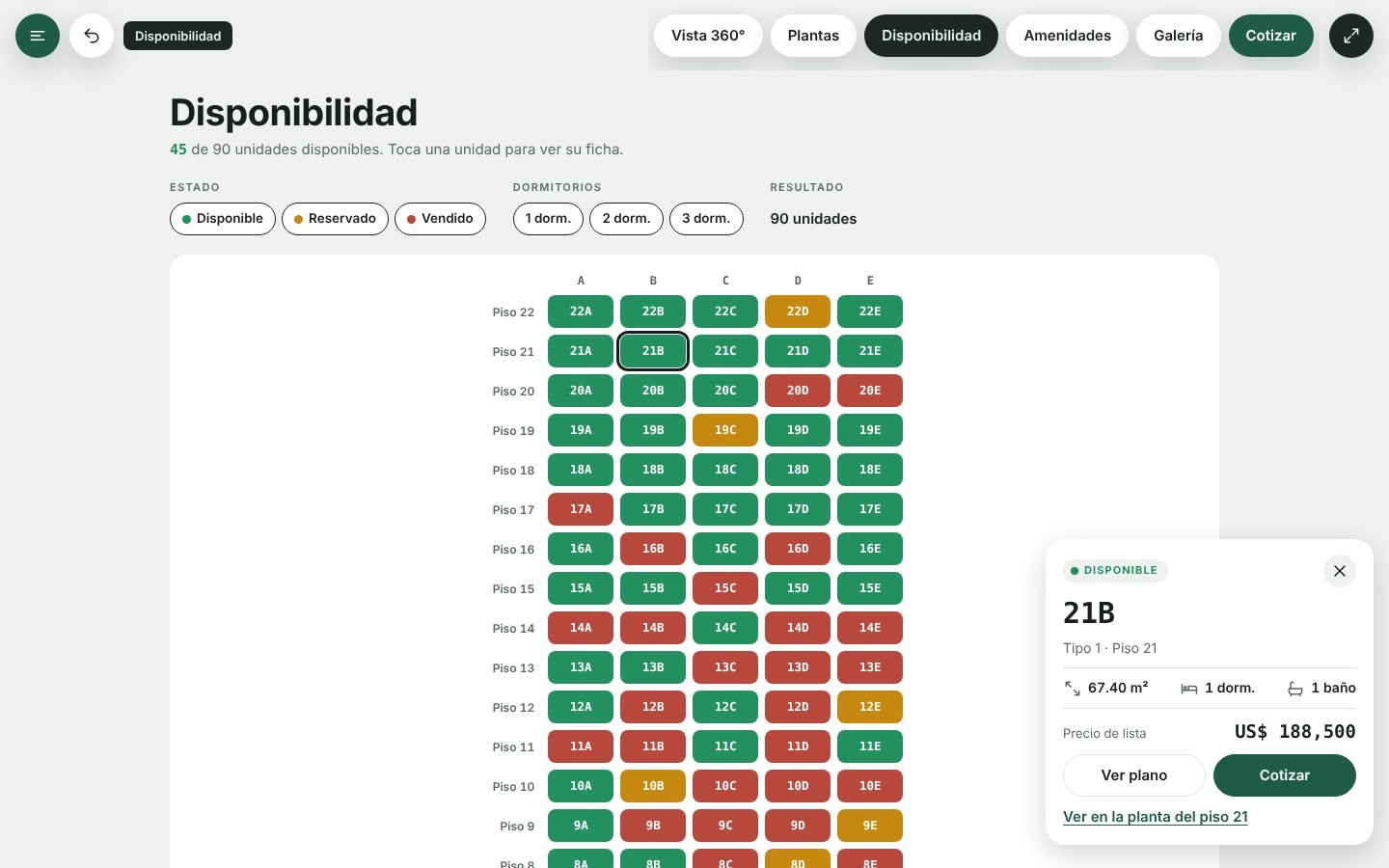This screenshot has height=868, width=1389.
Task: Click the Disponibilidad breadcrumb label
Action: click(x=177, y=36)
